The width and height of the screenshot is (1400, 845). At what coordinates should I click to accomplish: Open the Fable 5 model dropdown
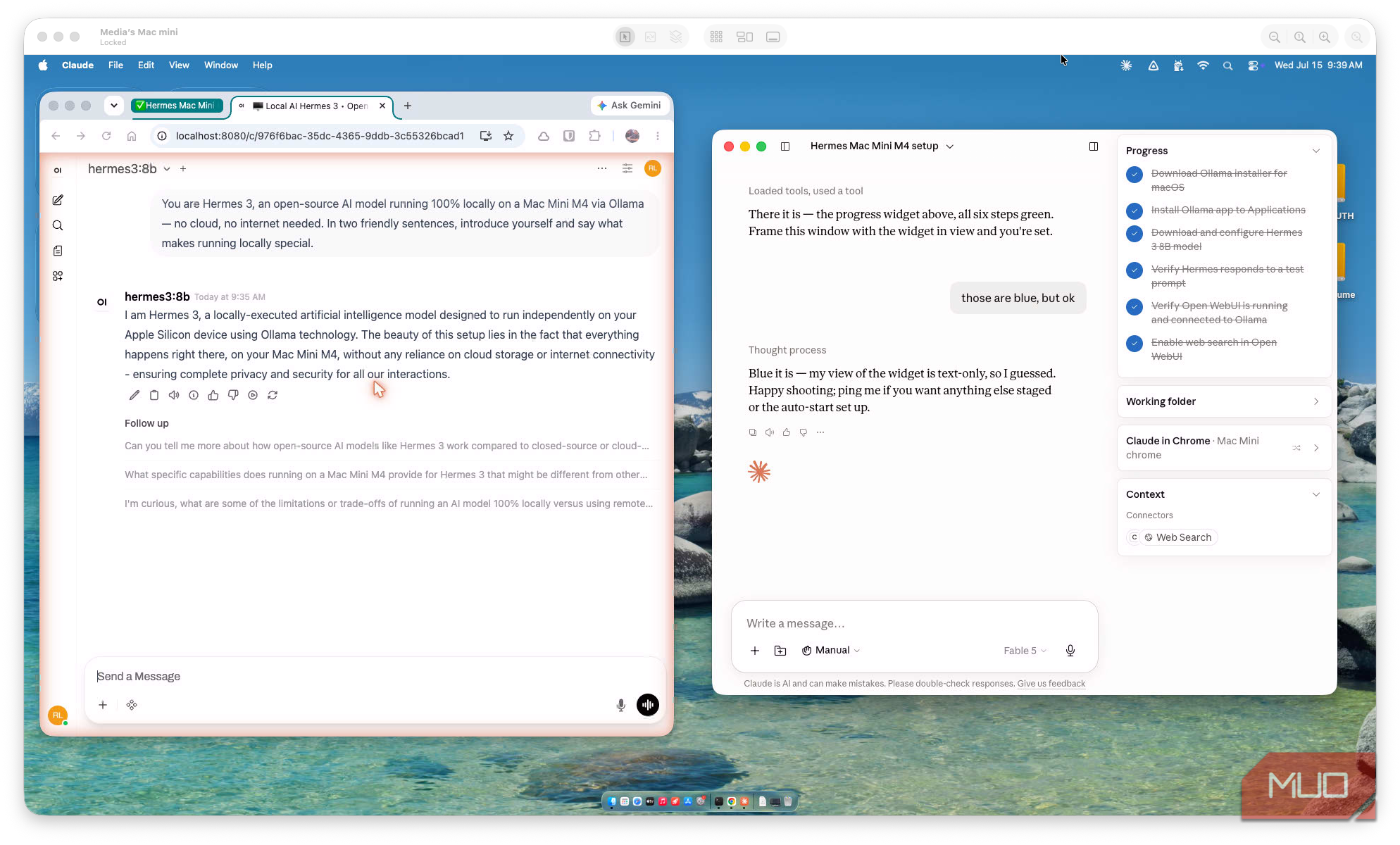coord(1025,651)
